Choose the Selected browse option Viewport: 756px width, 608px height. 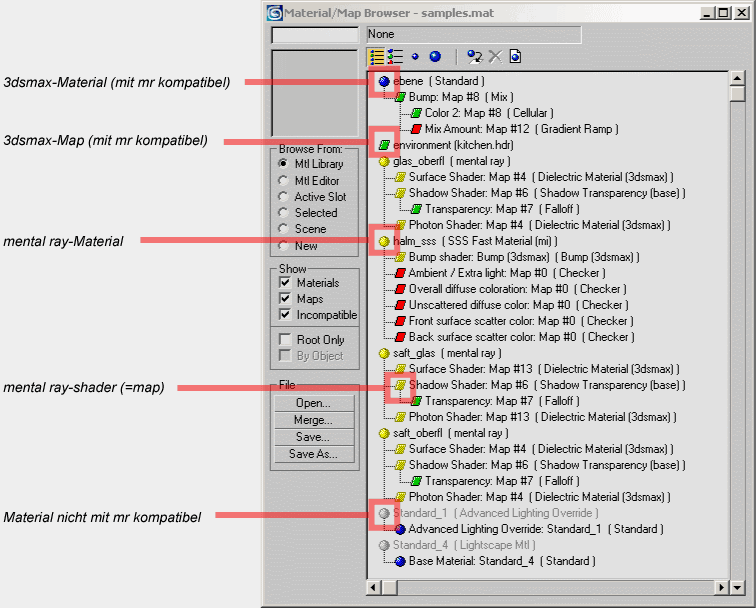click(284, 213)
